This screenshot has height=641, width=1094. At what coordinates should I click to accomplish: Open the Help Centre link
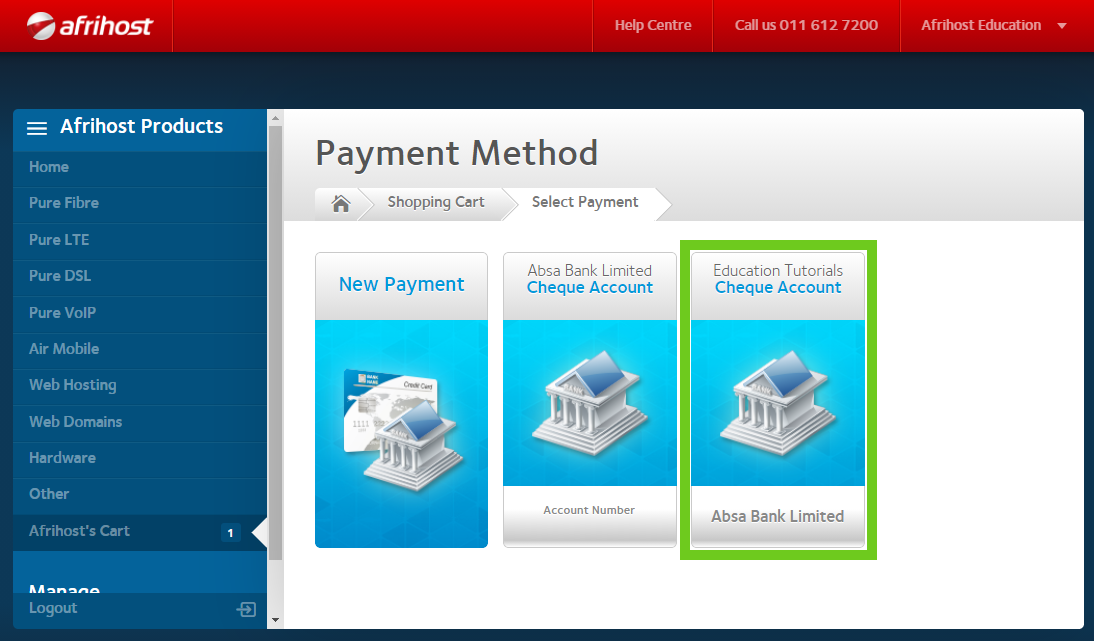tap(652, 25)
